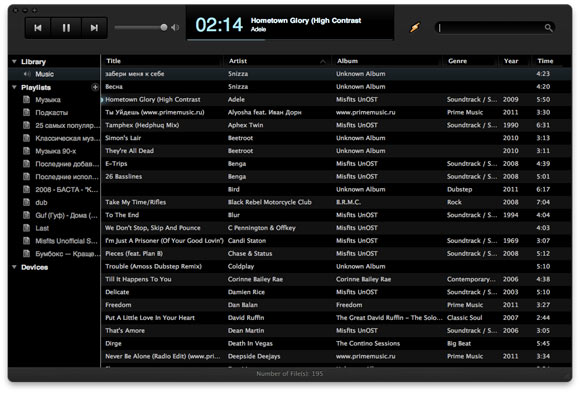Viewport: 580px width, 393px height.
Task: Click playlist icon next to Классическая муз
Action: pyautogui.click(x=26, y=138)
